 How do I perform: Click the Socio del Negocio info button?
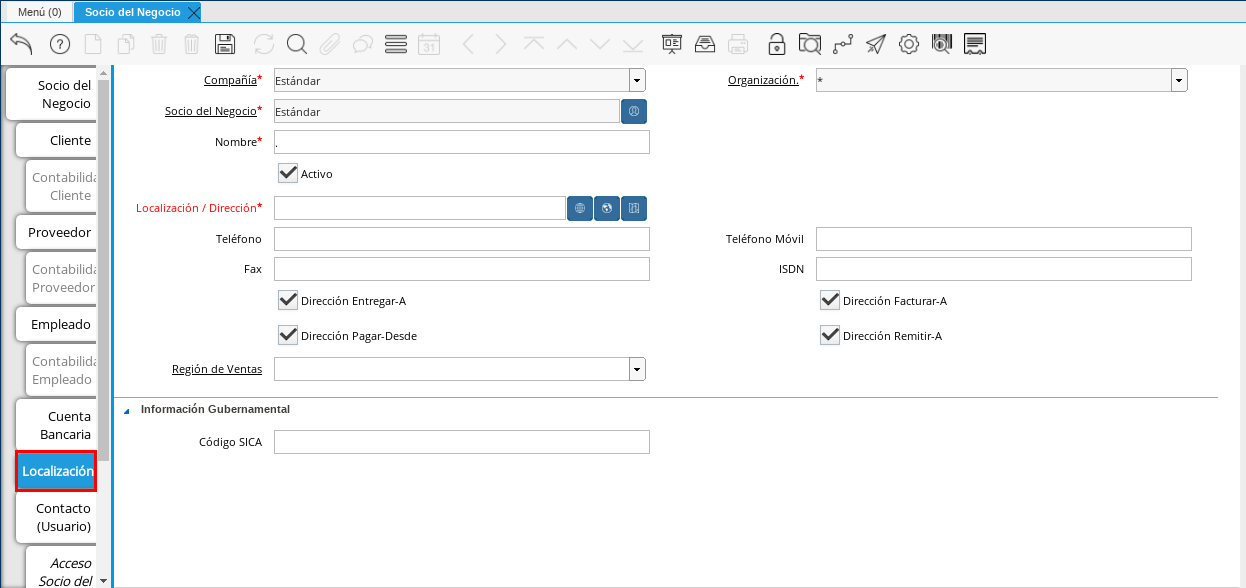(634, 111)
